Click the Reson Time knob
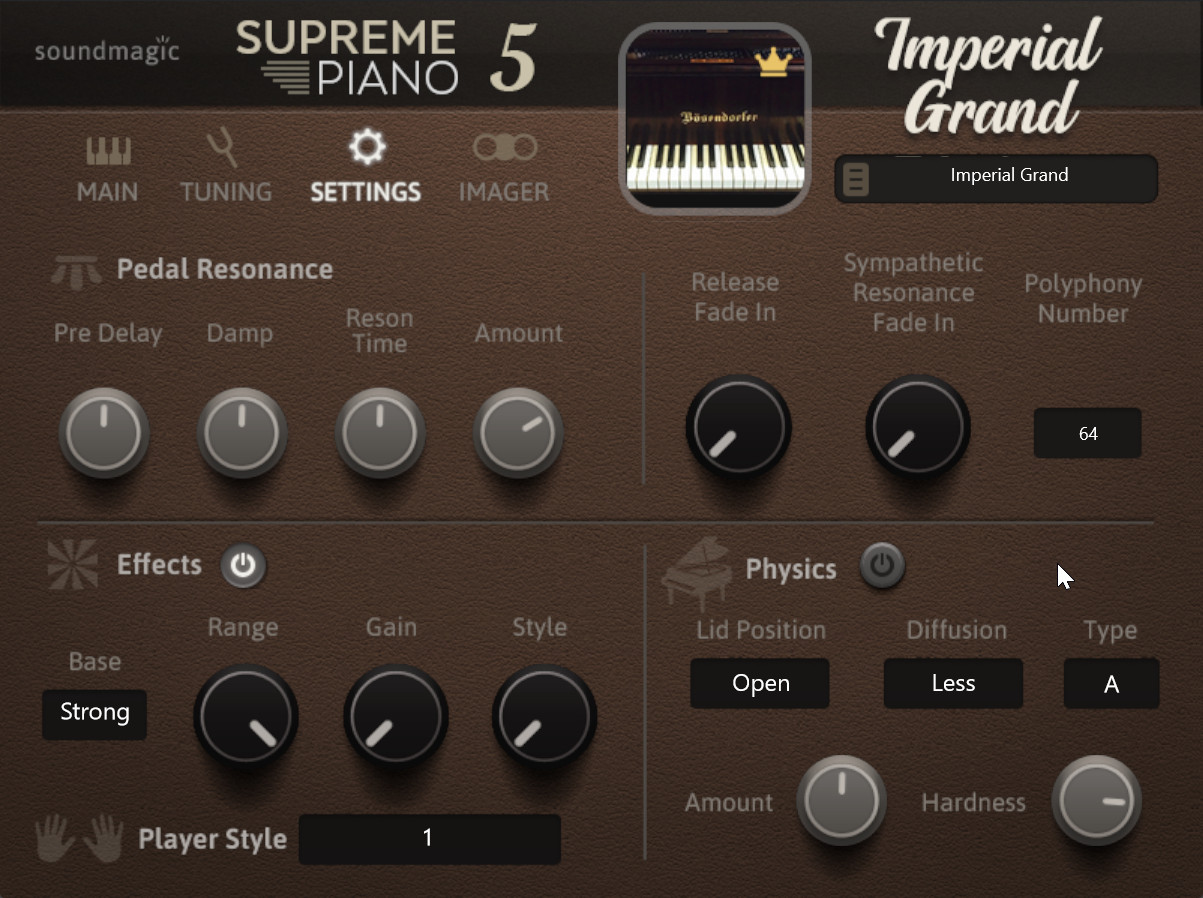The height and width of the screenshot is (898, 1203). pos(380,433)
